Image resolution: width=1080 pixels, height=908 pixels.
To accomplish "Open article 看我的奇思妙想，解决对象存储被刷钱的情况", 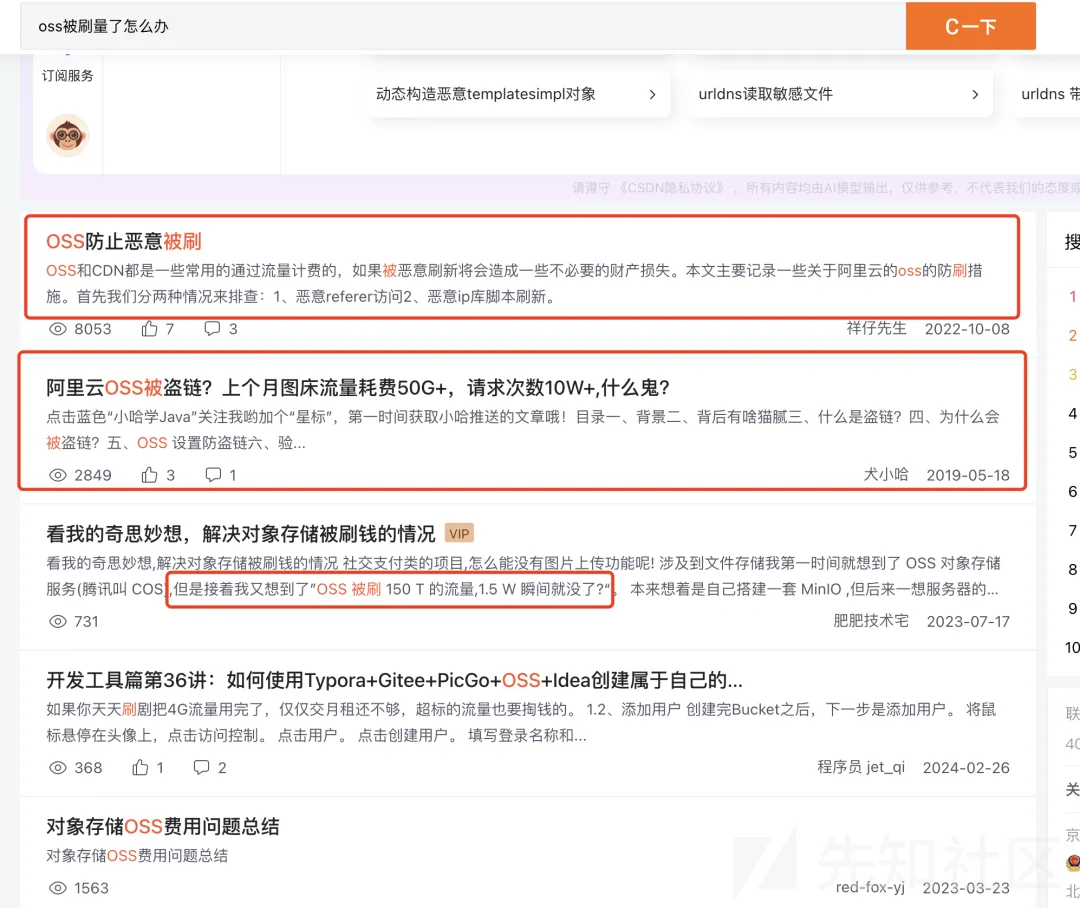I will coord(241,534).
